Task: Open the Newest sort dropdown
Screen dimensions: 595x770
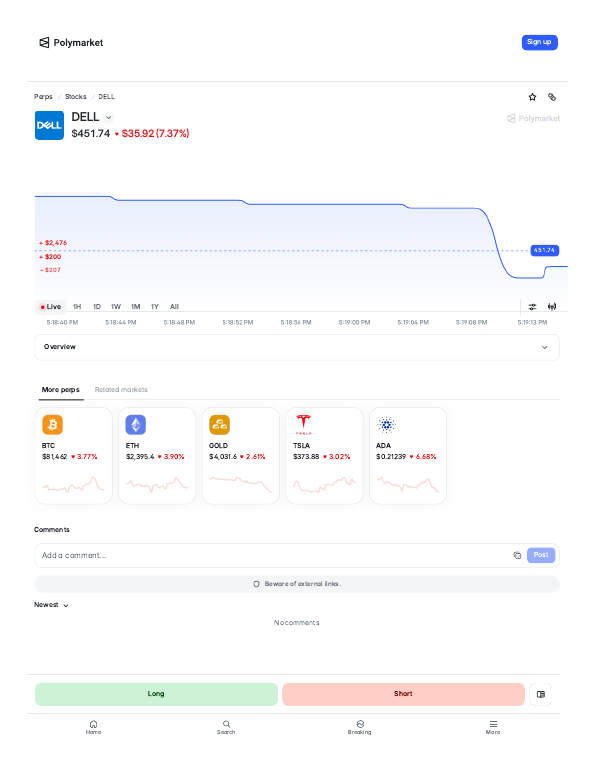Action: tap(51, 605)
